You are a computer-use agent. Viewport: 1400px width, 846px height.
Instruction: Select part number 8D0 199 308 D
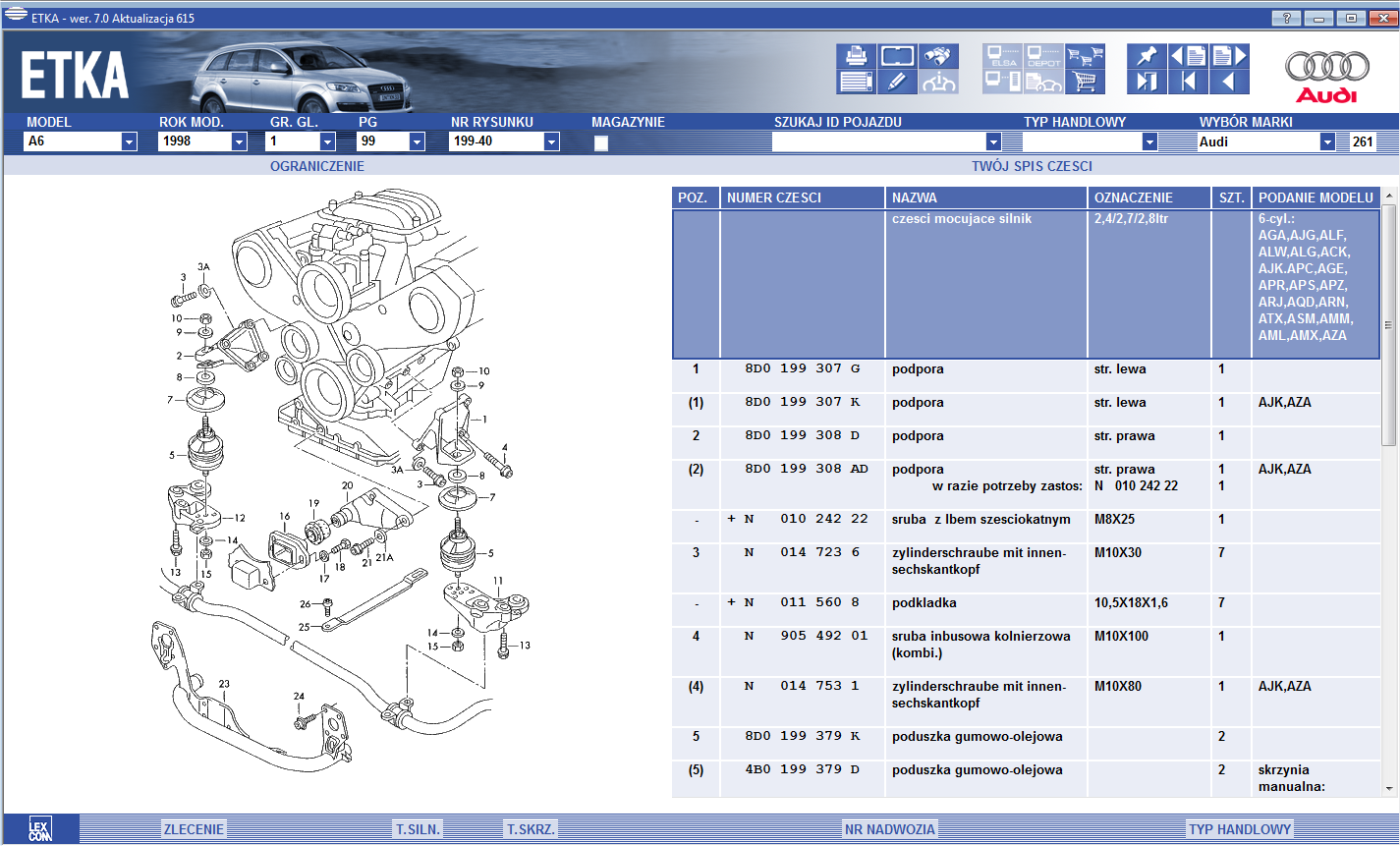(x=802, y=436)
